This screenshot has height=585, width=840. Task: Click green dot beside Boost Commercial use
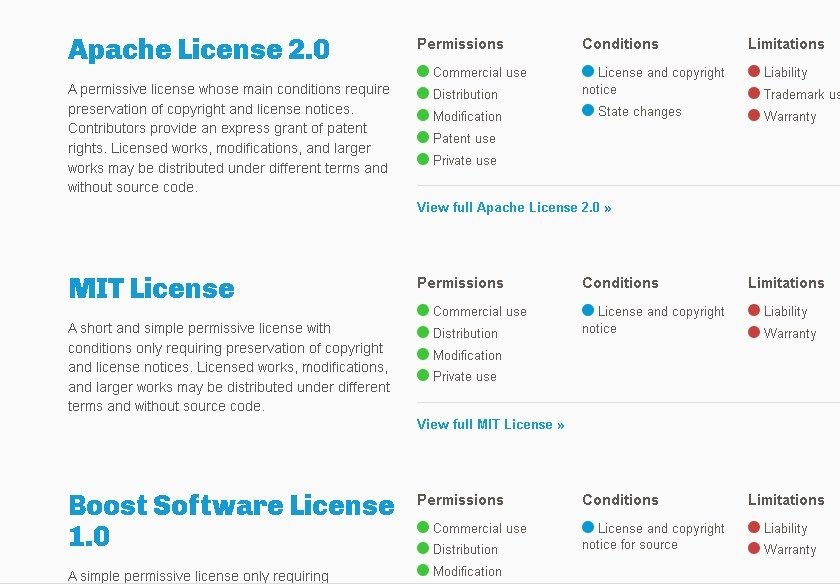(x=423, y=527)
